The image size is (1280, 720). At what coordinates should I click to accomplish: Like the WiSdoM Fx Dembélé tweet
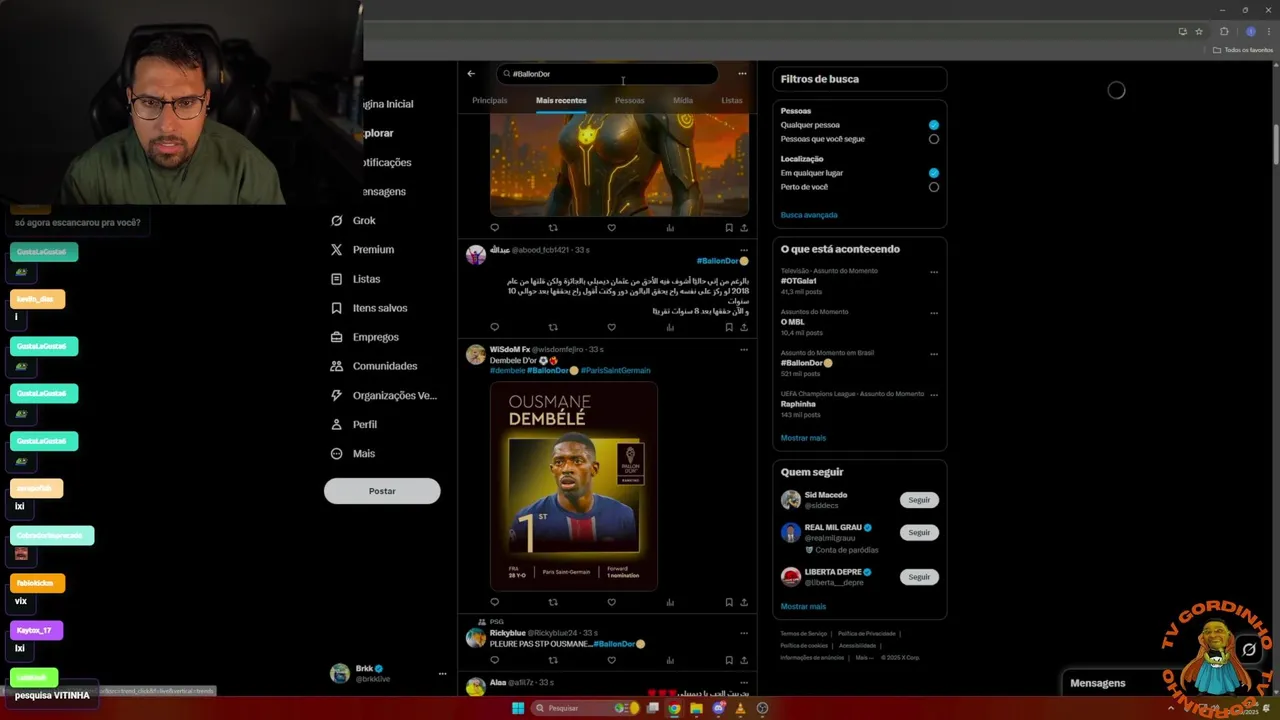point(611,602)
